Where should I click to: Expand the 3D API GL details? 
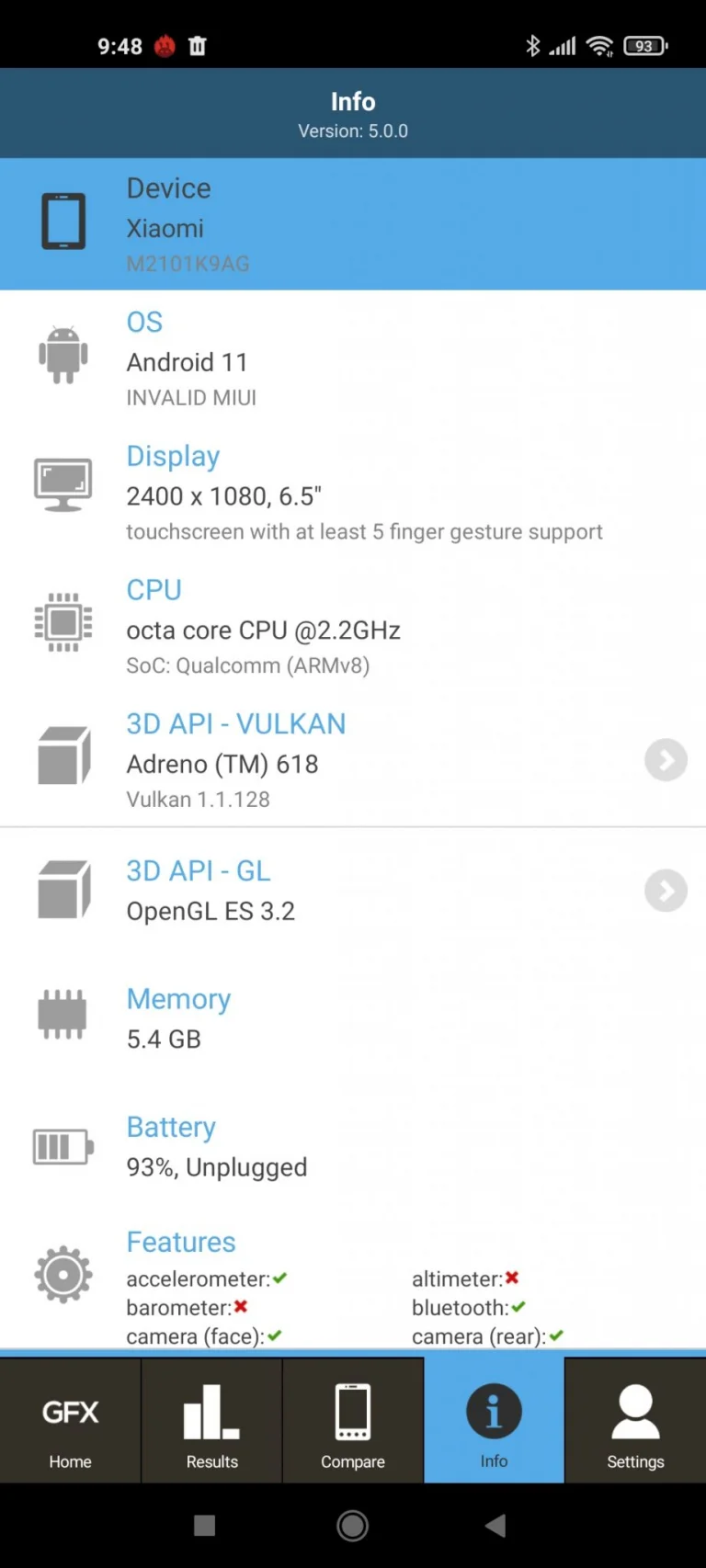(x=665, y=891)
